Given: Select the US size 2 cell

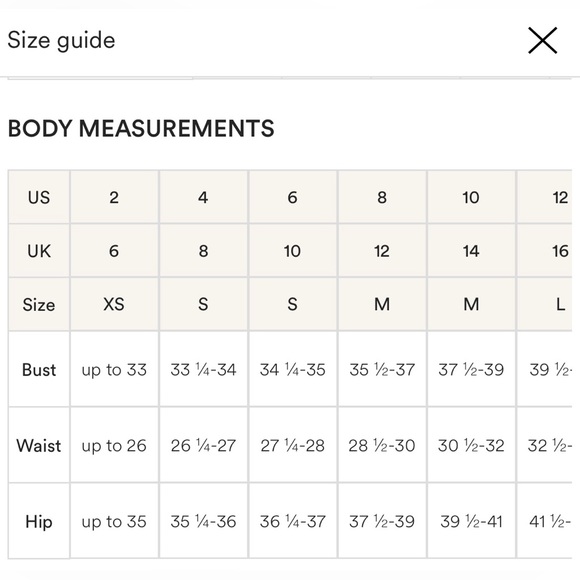Looking at the screenshot, I should coord(114,197).
